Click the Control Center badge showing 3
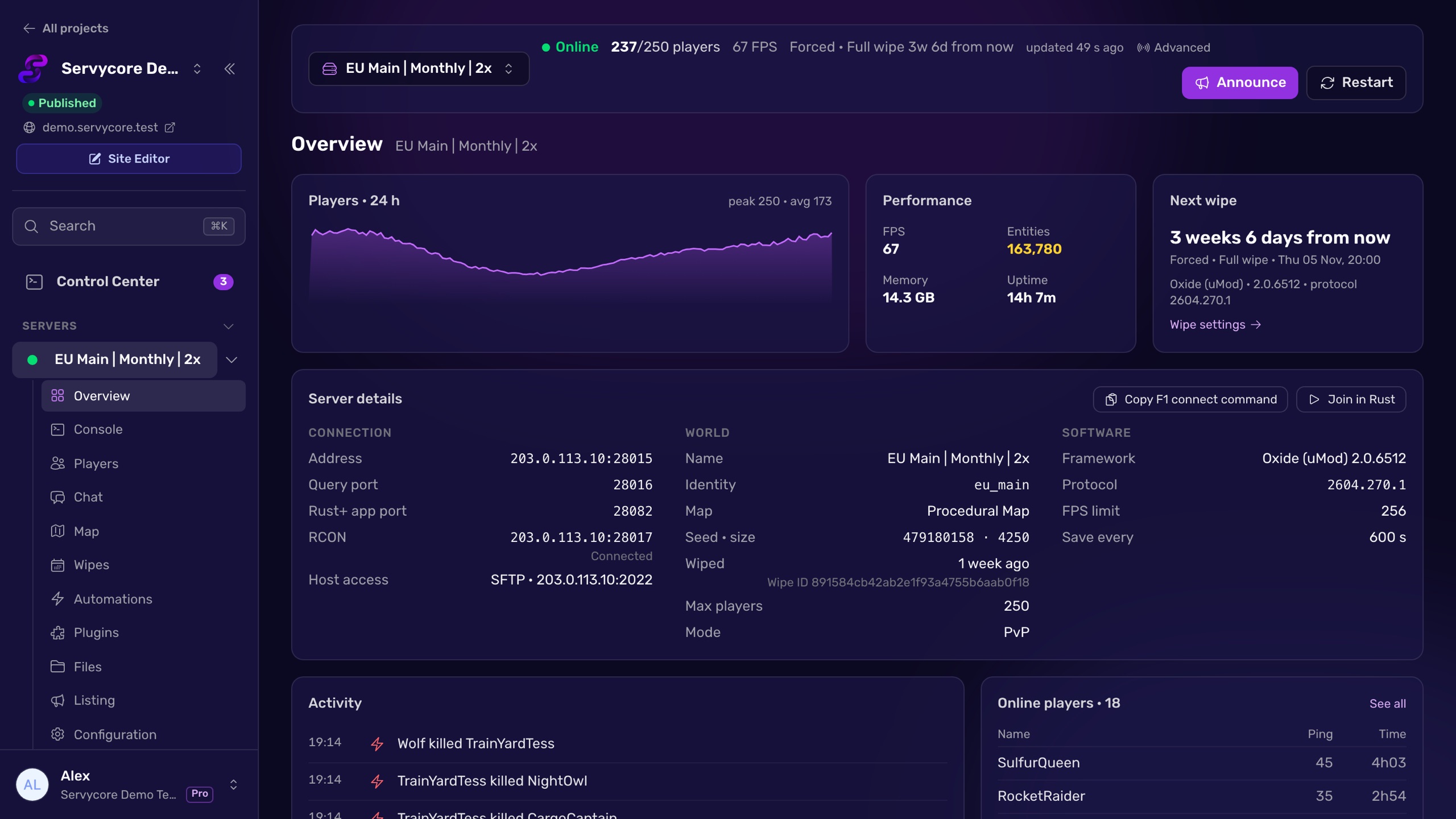1456x819 pixels. coord(223,282)
